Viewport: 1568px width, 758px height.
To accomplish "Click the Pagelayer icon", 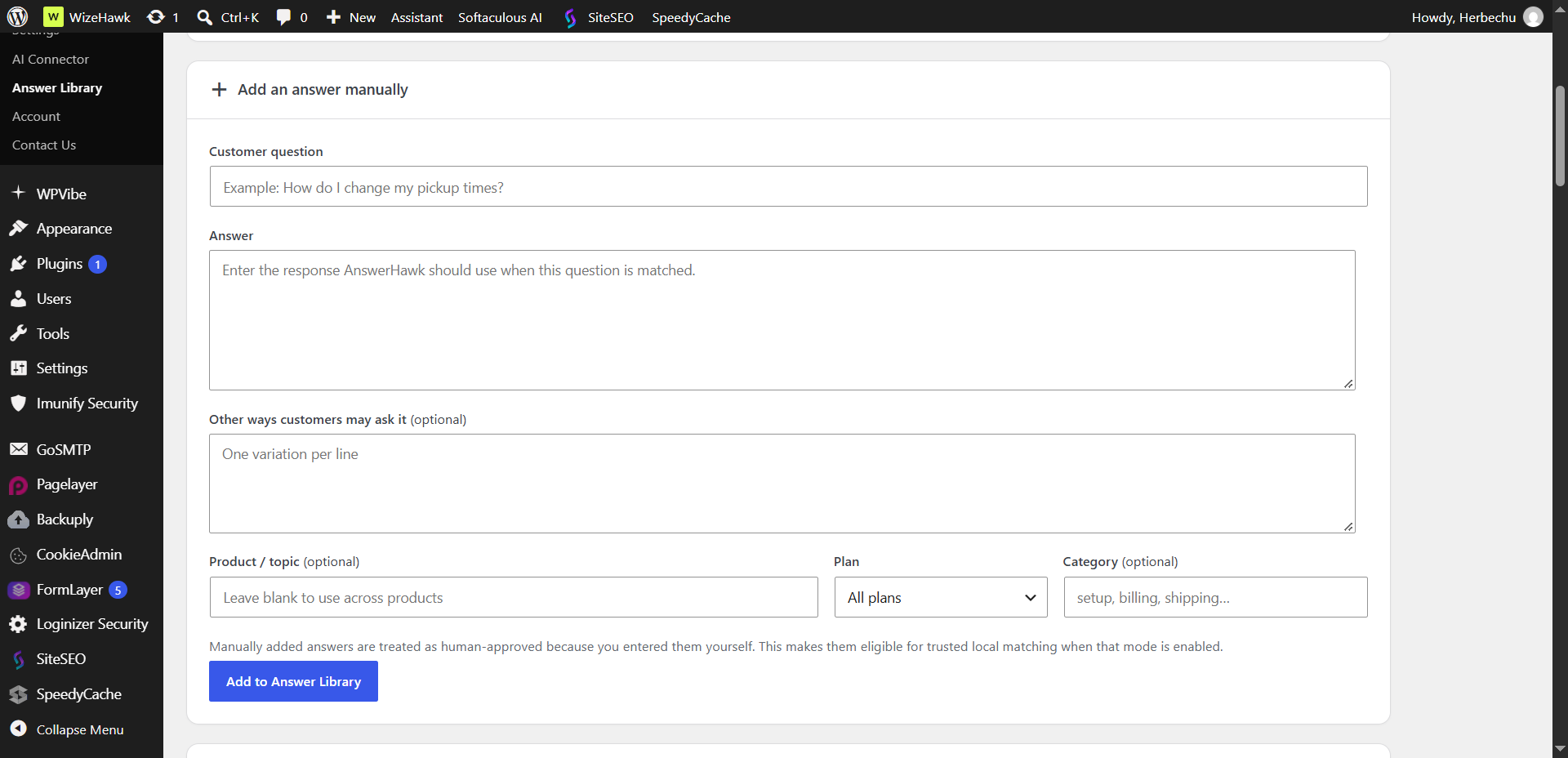I will coord(18,485).
